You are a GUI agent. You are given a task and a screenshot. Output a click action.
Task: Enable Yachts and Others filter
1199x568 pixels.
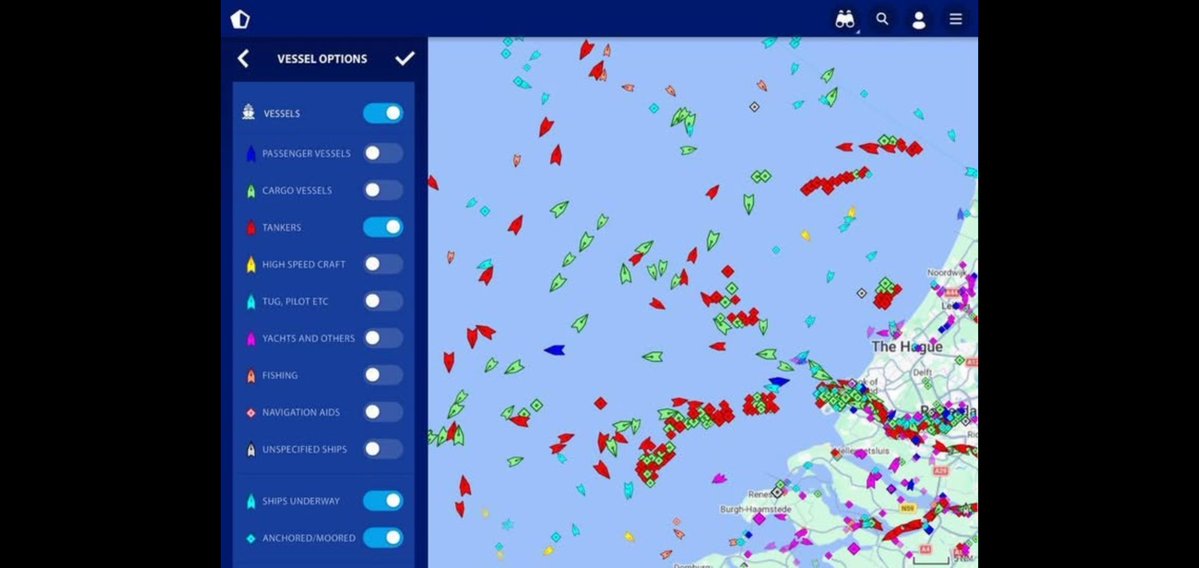tap(383, 338)
